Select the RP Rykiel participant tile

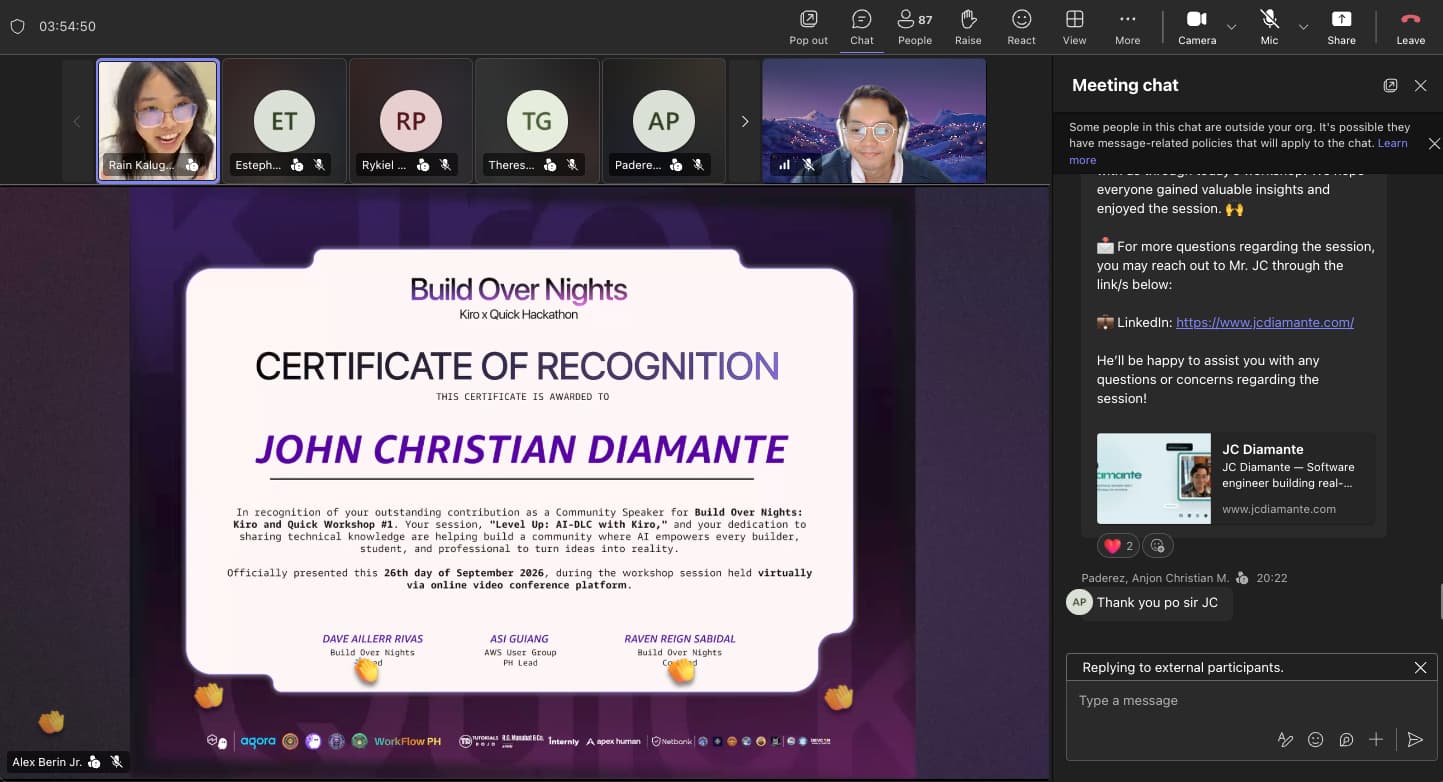pyautogui.click(x=410, y=121)
